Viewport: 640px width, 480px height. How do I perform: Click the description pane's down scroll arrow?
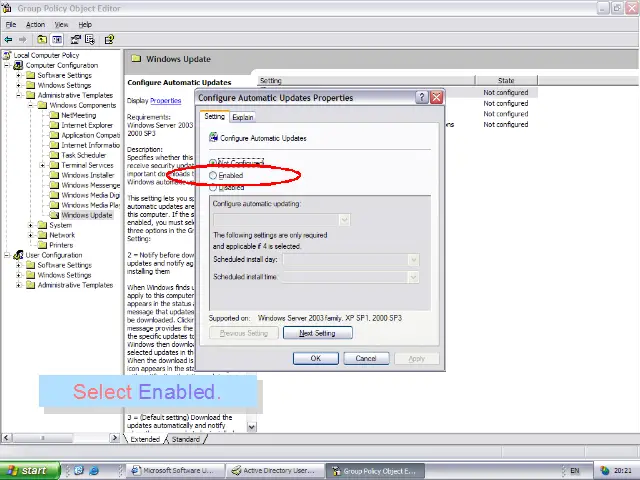click(251, 427)
